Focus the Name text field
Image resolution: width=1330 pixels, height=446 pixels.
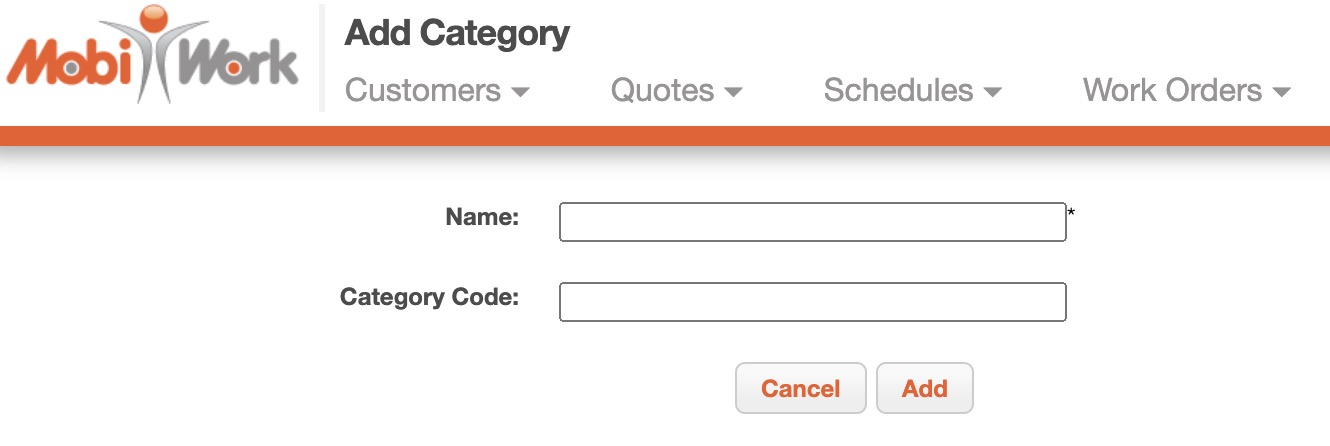[x=812, y=222]
